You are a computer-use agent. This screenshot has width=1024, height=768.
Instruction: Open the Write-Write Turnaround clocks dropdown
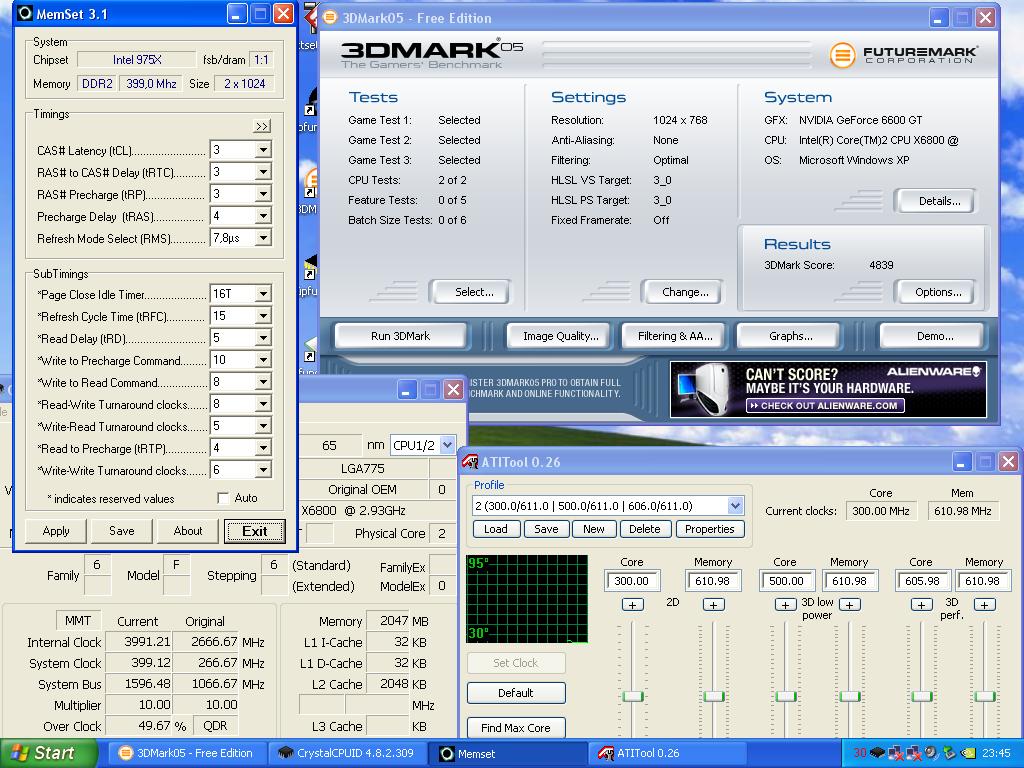coord(263,470)
